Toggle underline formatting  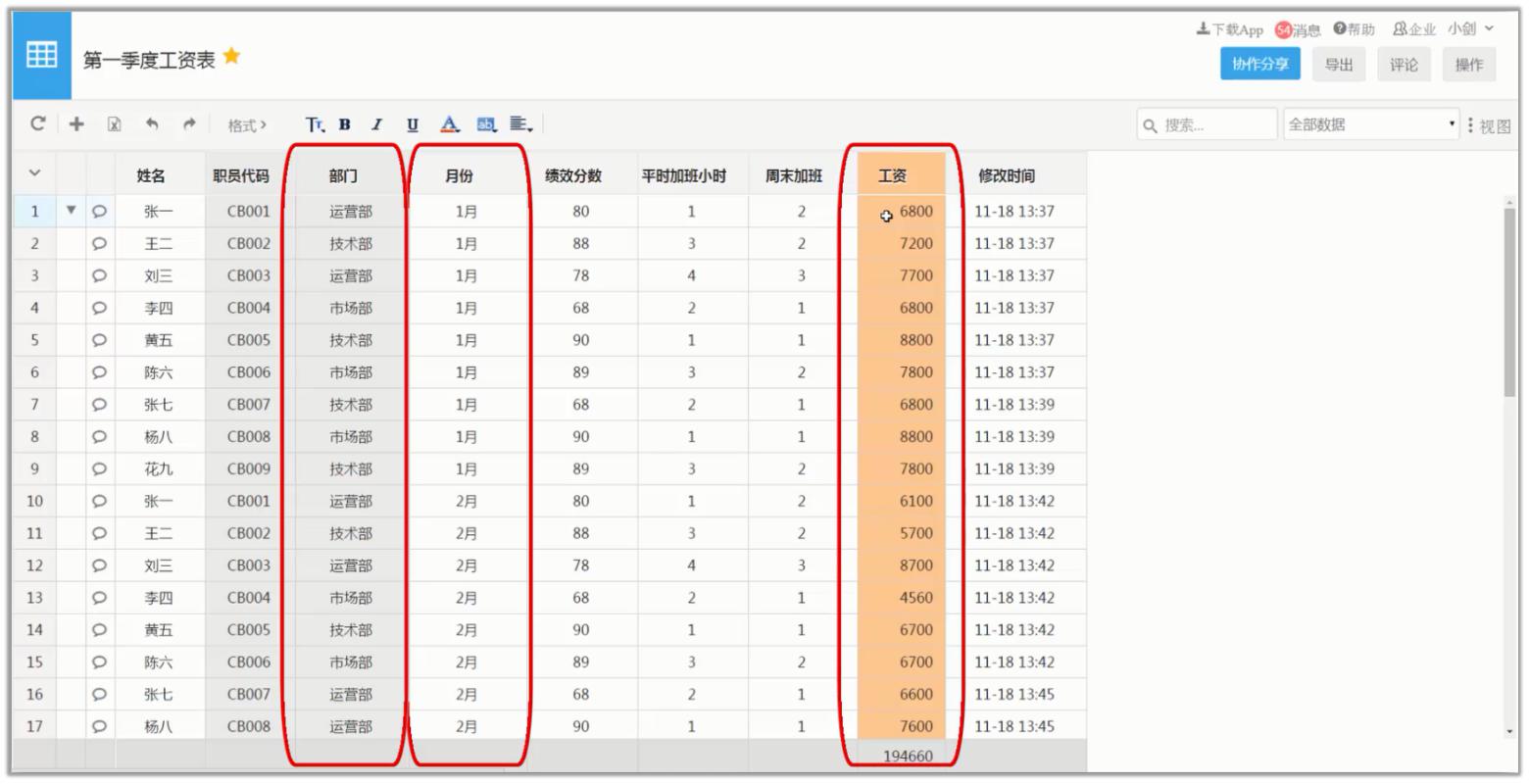(412, 124)
